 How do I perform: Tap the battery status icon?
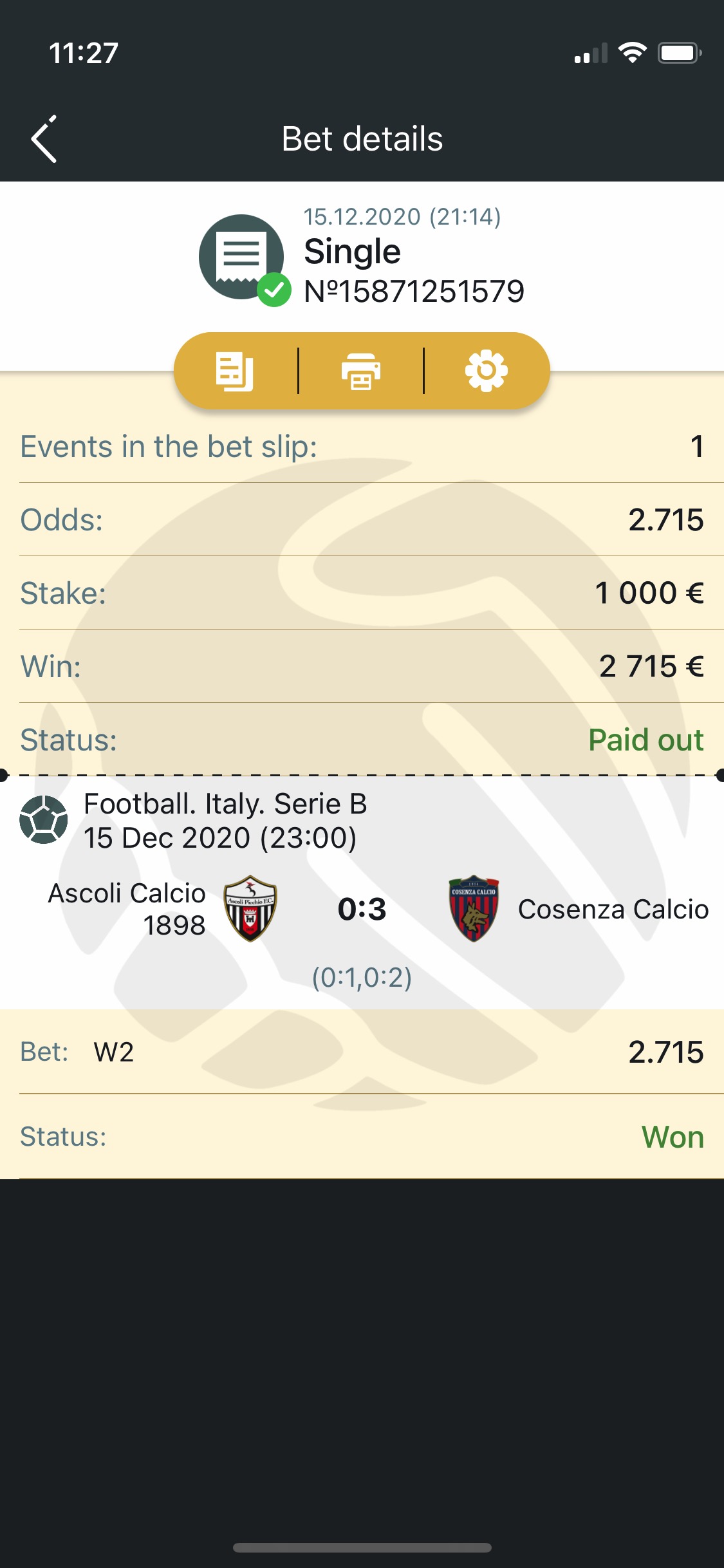pyautogui.click(x=680, y=53)
